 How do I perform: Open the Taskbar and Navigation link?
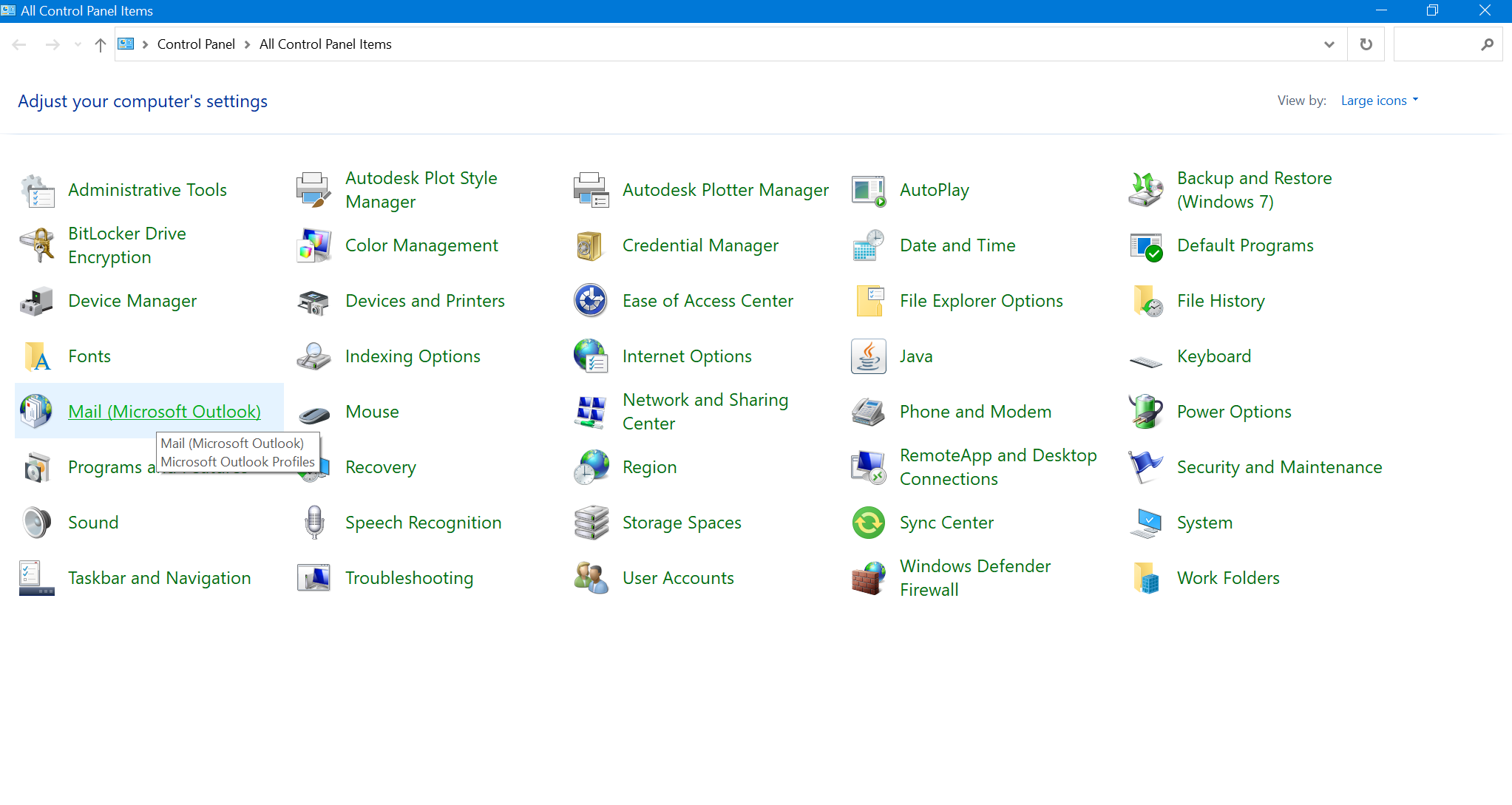click(159, 578)
